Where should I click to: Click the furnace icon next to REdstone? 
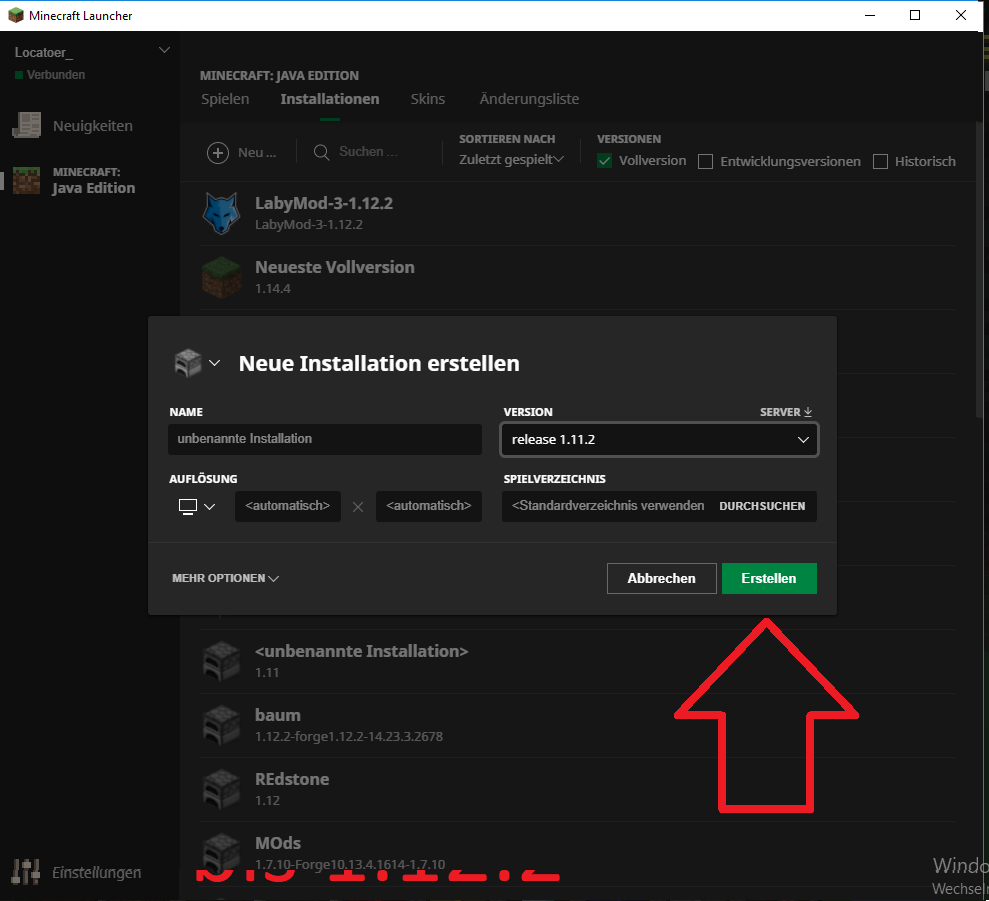click(221, 789)
